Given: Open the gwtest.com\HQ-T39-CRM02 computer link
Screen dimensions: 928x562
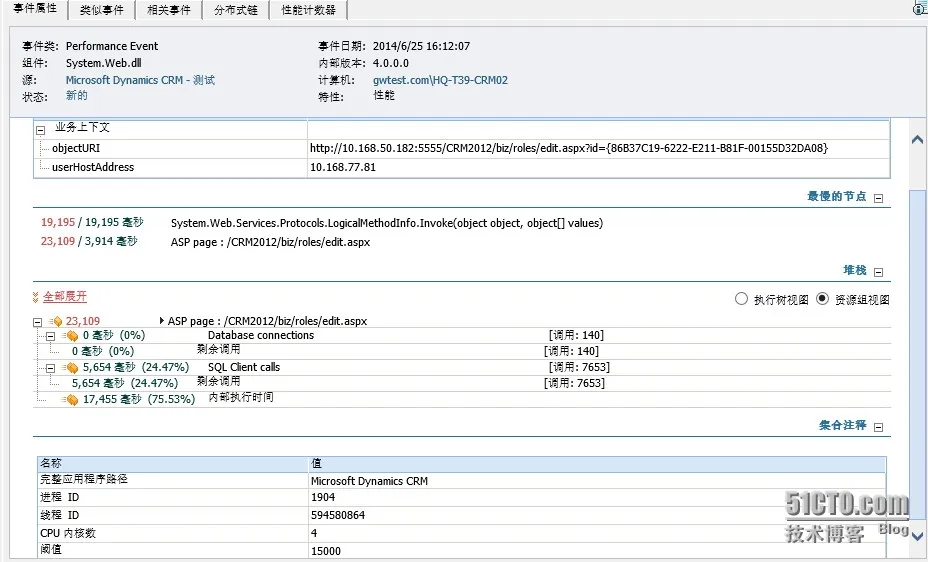Looking at the screenshot, I should tap(440, 80).
